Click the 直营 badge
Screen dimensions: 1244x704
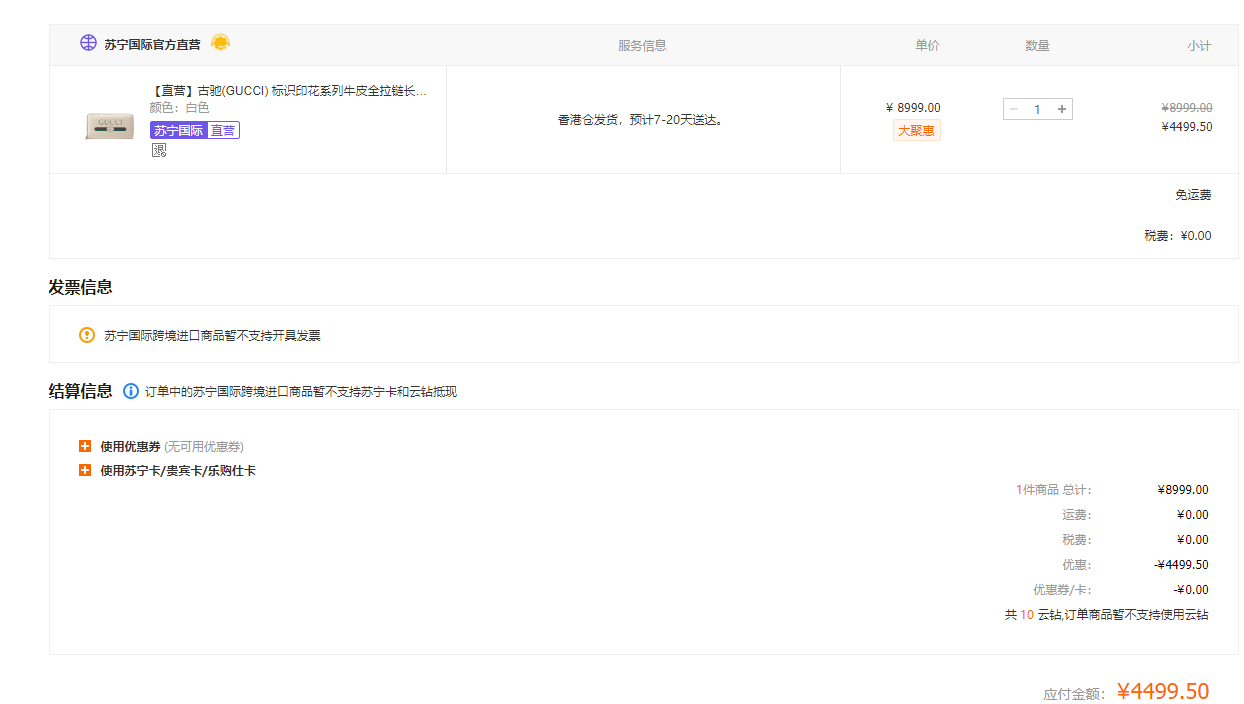(x=223, y=130)
